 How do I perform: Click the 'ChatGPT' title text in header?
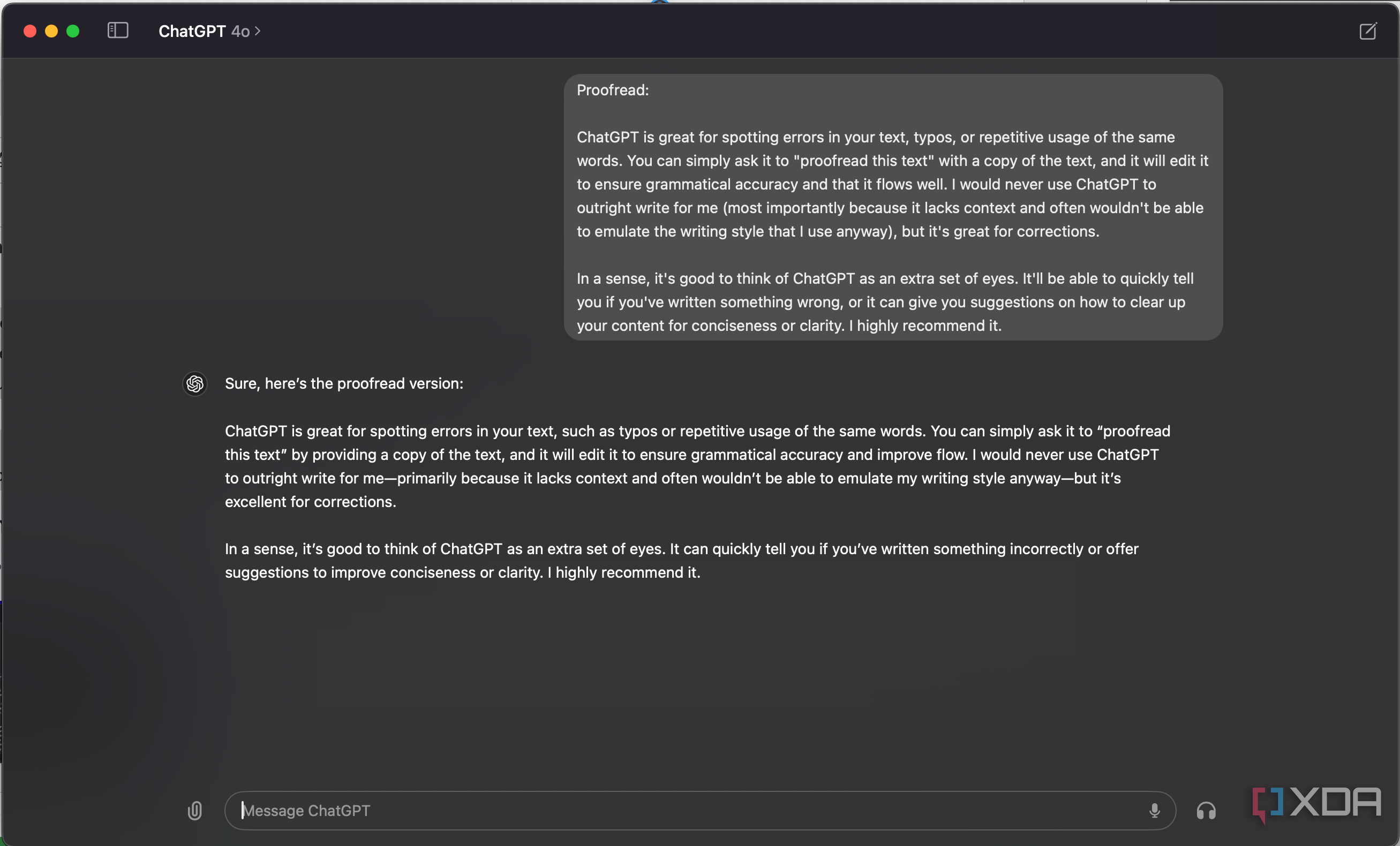[192, 31]
